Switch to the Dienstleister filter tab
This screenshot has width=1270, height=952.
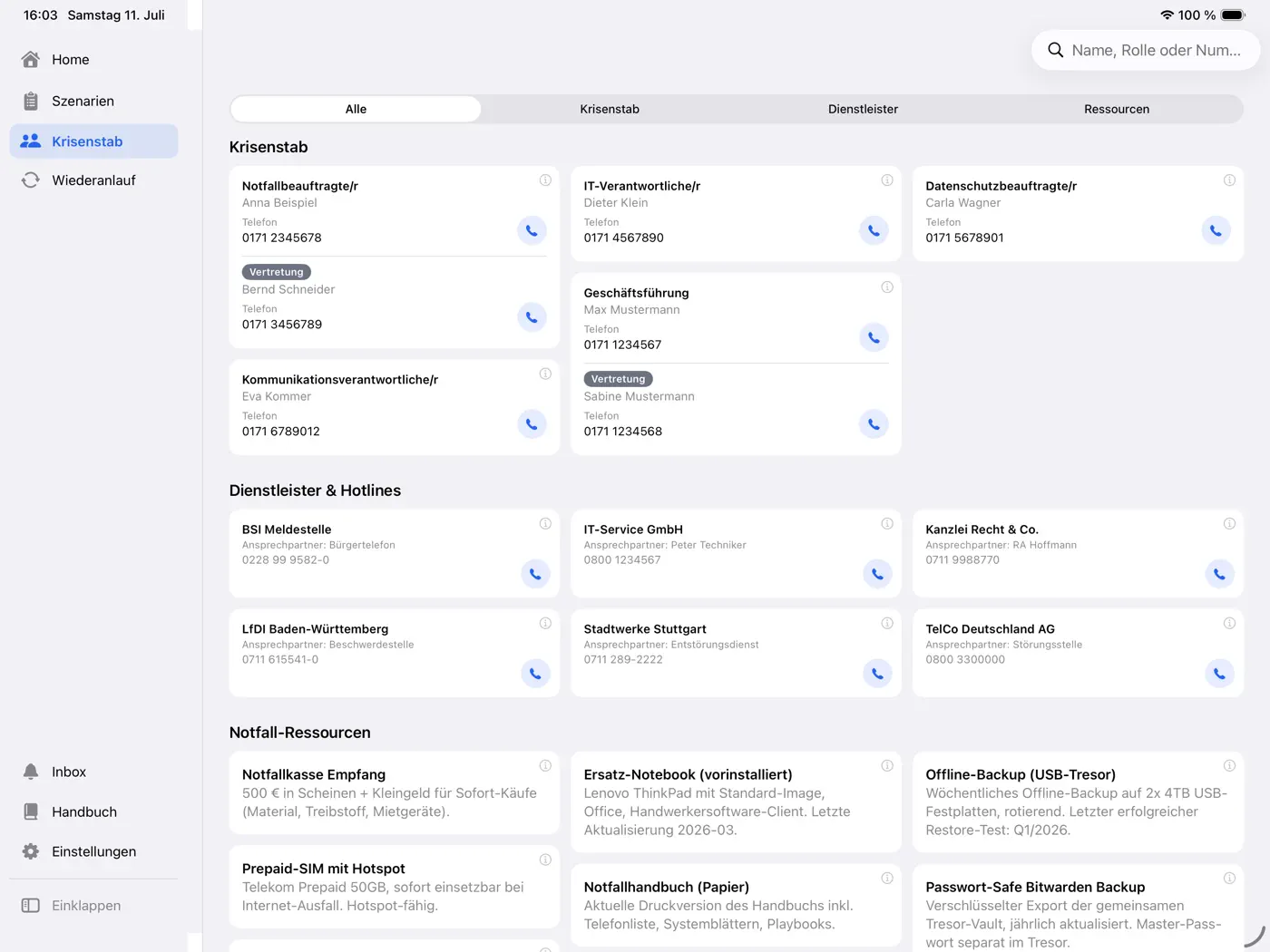863,109
